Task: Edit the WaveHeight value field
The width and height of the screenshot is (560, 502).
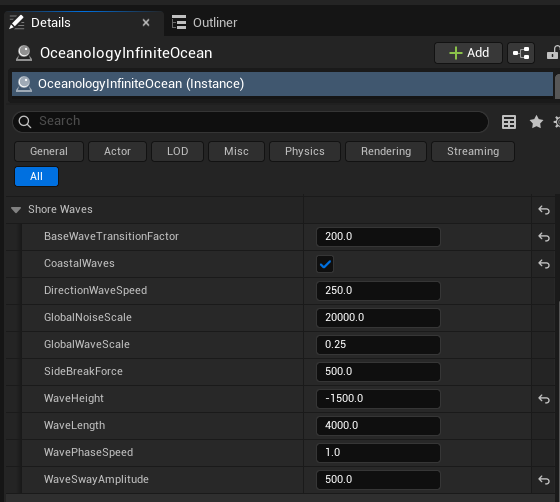Action: point(378,398)
